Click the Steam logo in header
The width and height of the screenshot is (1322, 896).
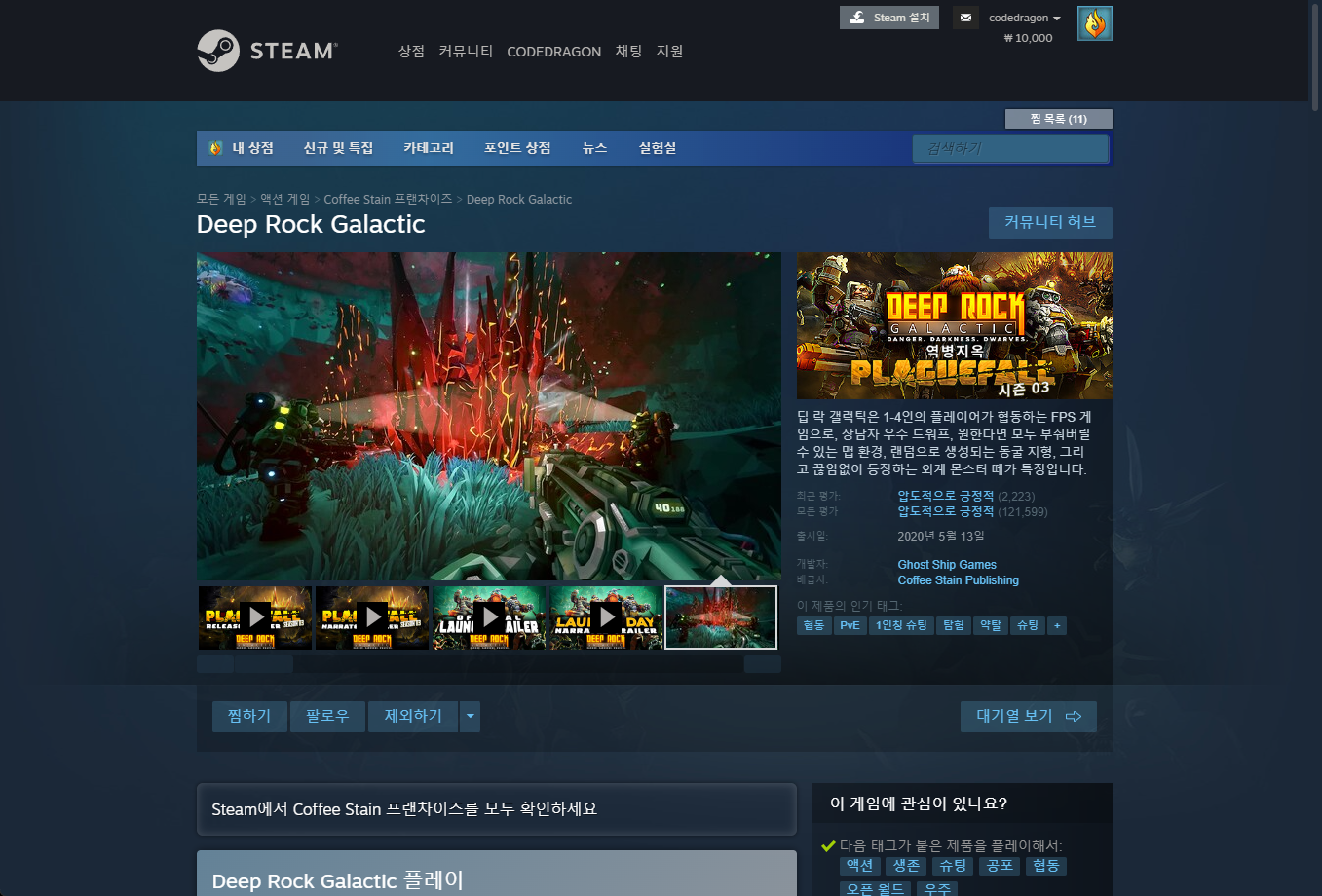click(268, 51)
